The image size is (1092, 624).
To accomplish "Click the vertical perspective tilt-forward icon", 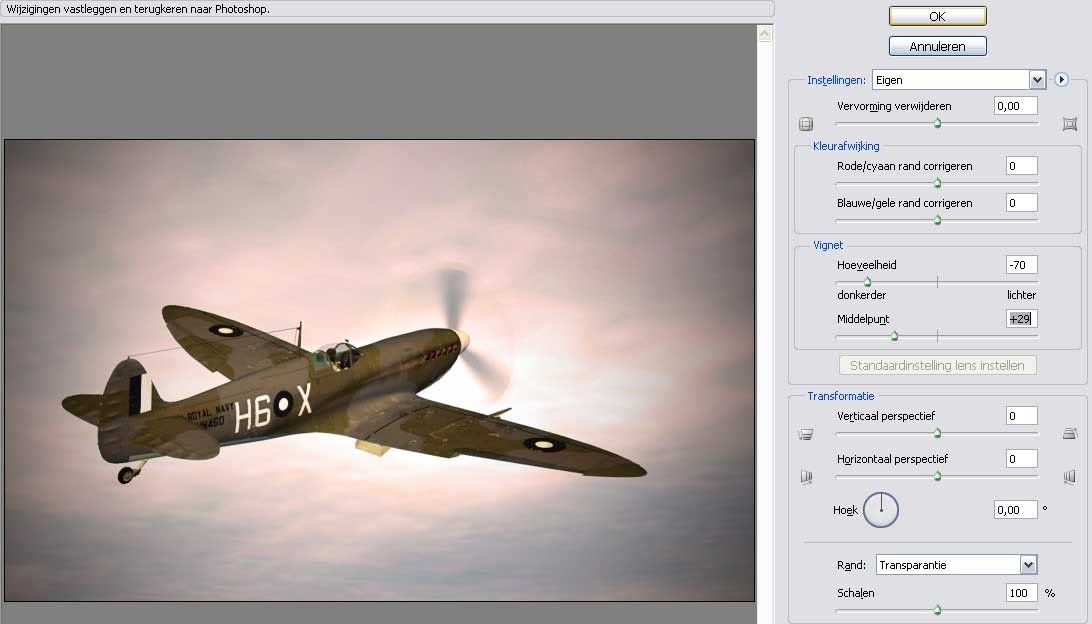I will [1070, 433].
